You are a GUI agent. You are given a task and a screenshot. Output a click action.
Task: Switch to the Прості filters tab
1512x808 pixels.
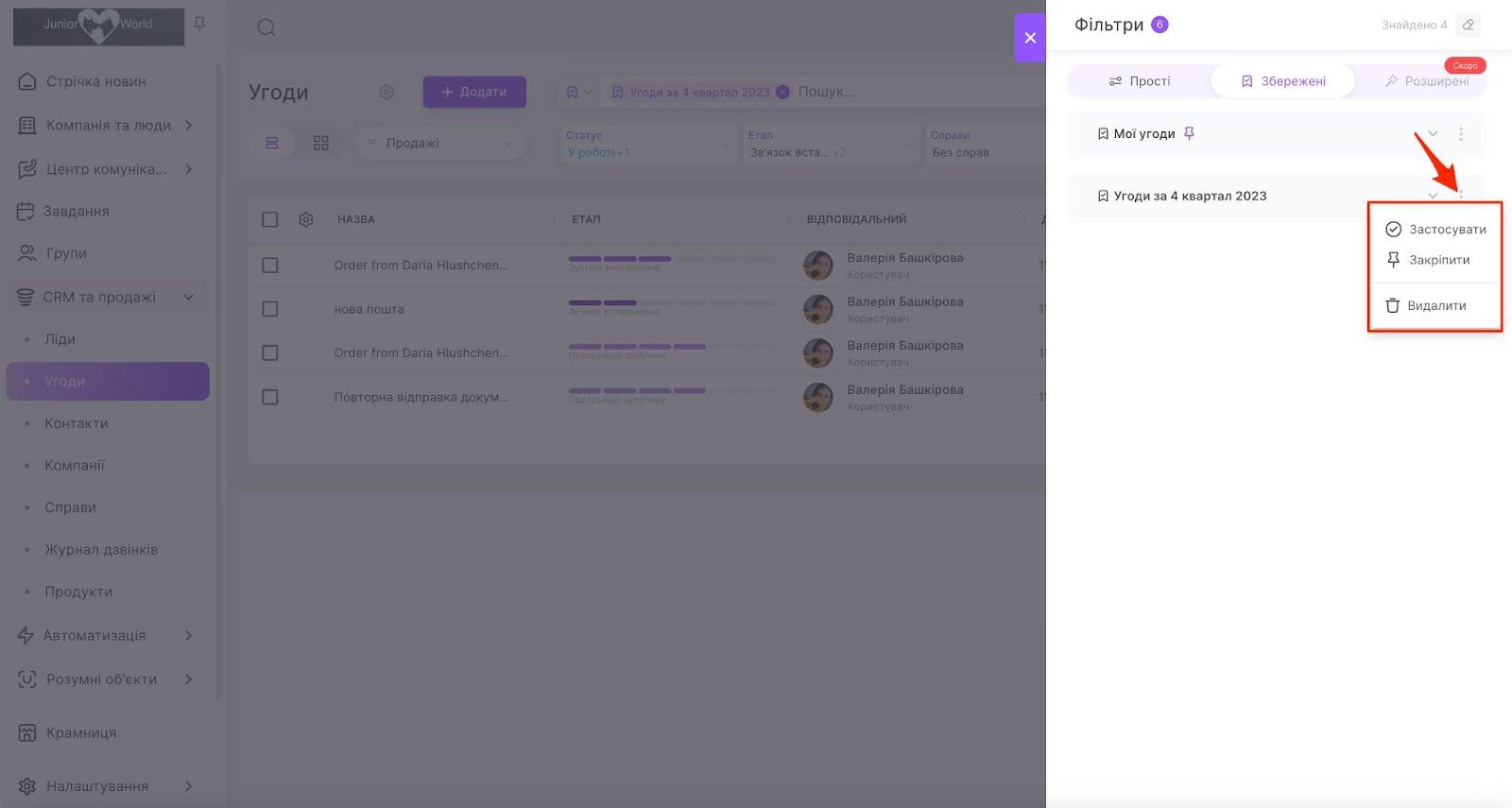click(x=1140, y=81)
